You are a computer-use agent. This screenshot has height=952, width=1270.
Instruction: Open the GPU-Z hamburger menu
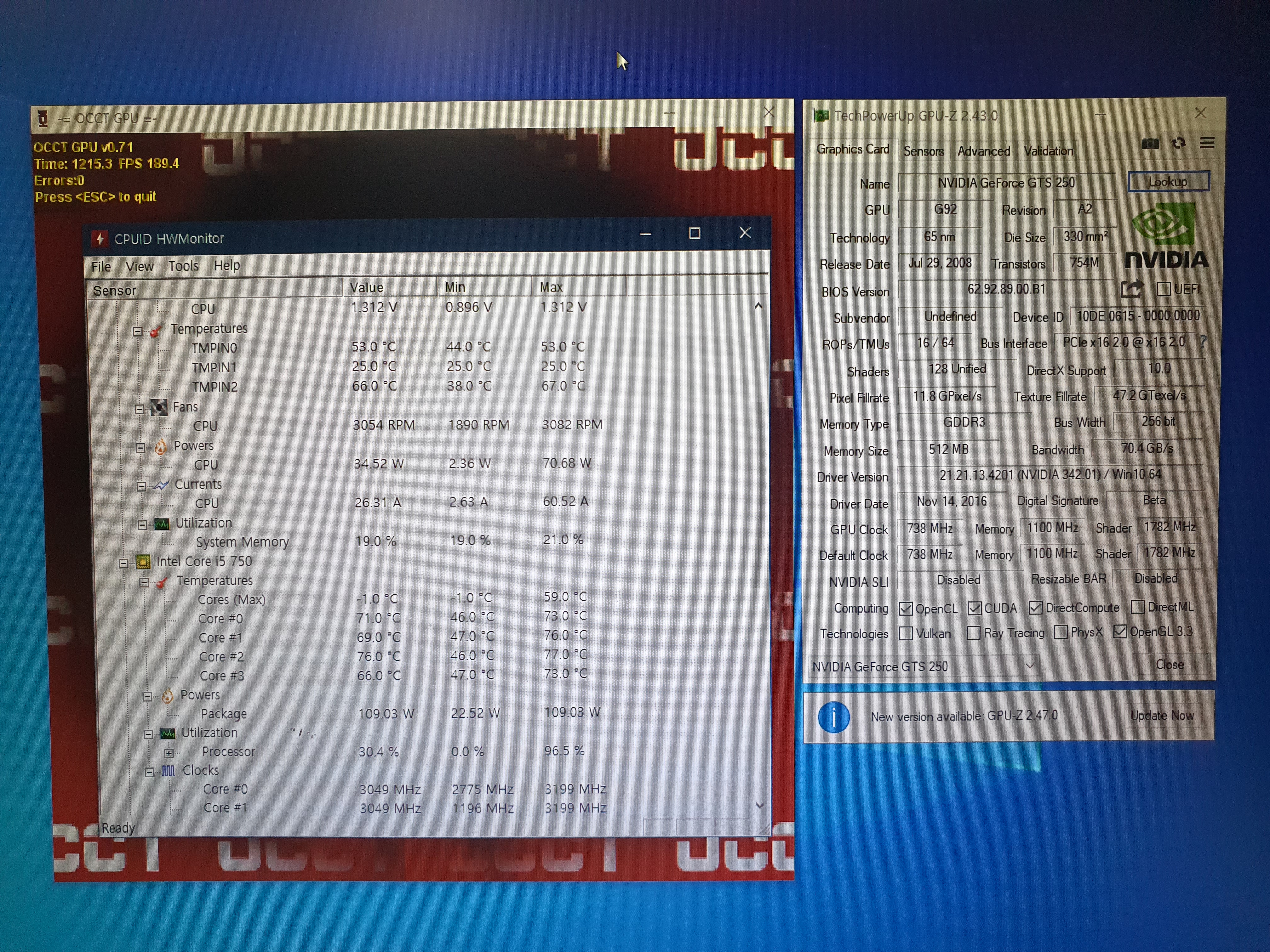(1207, 143)
